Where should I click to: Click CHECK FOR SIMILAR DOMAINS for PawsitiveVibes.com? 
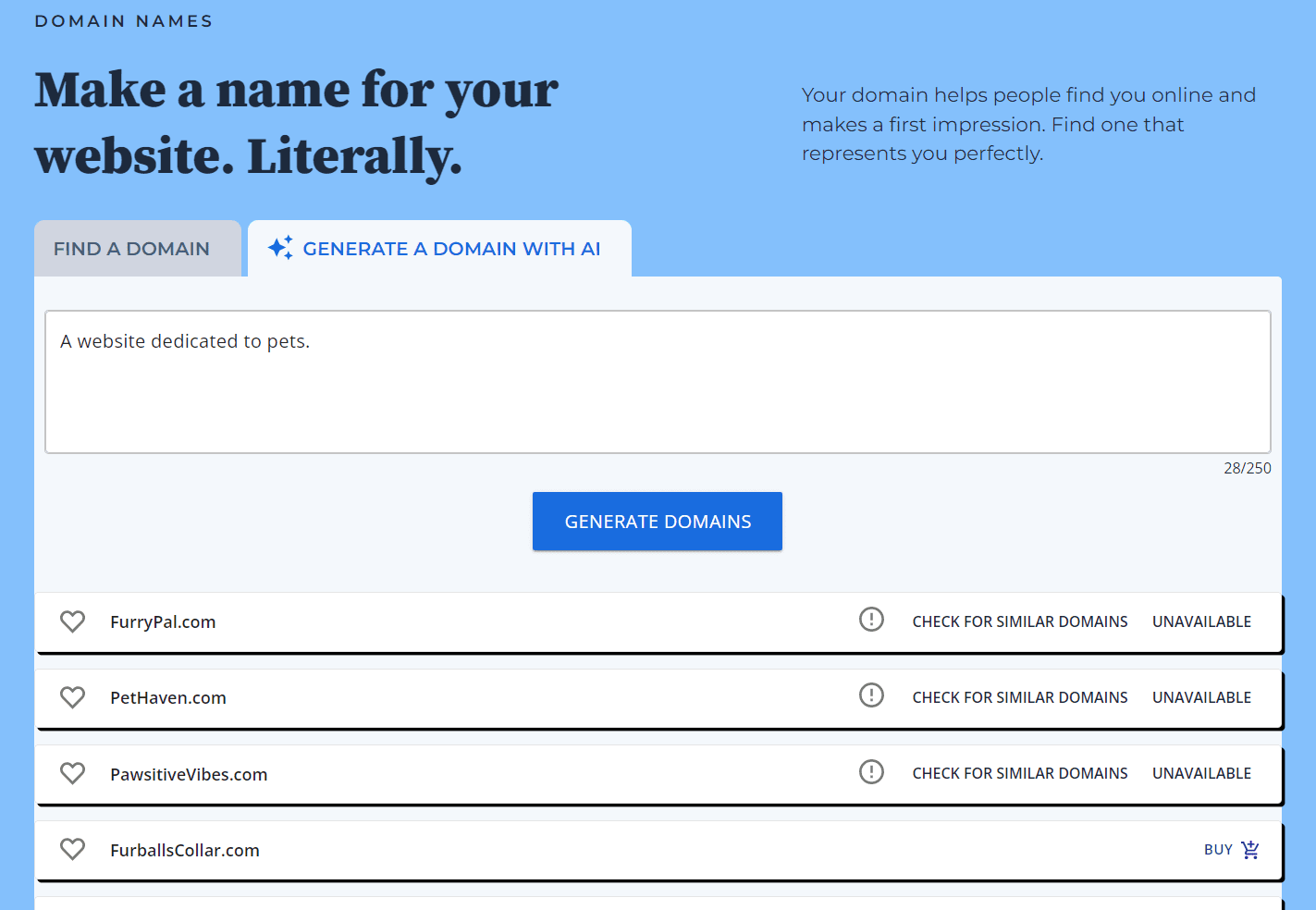point(1020,772)
